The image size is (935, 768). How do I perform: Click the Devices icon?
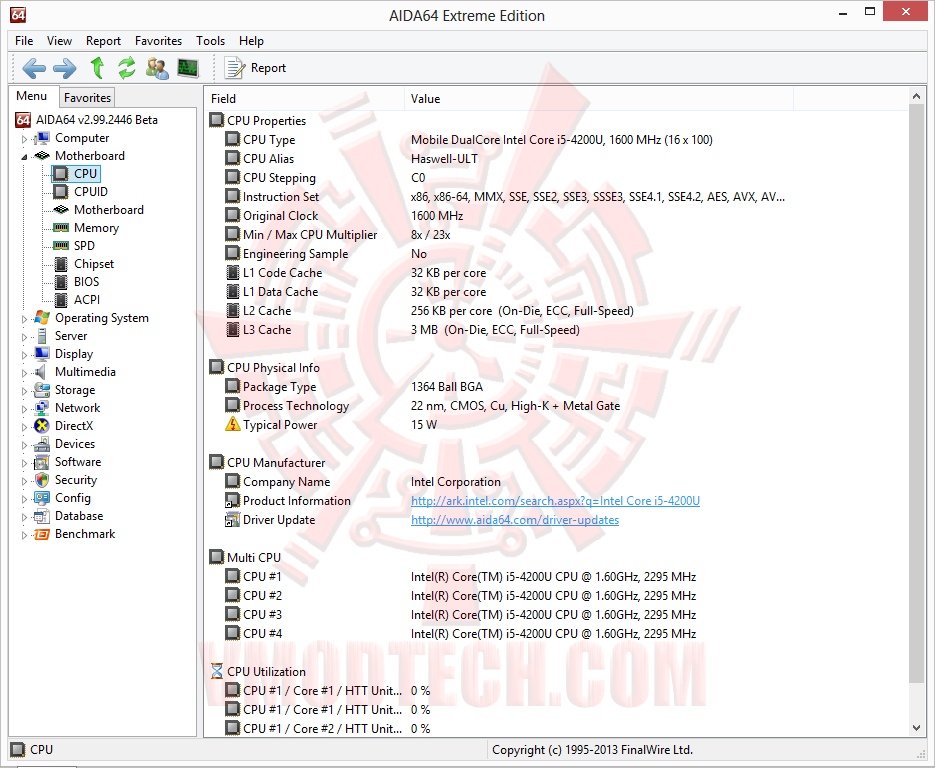click(42, 444)
